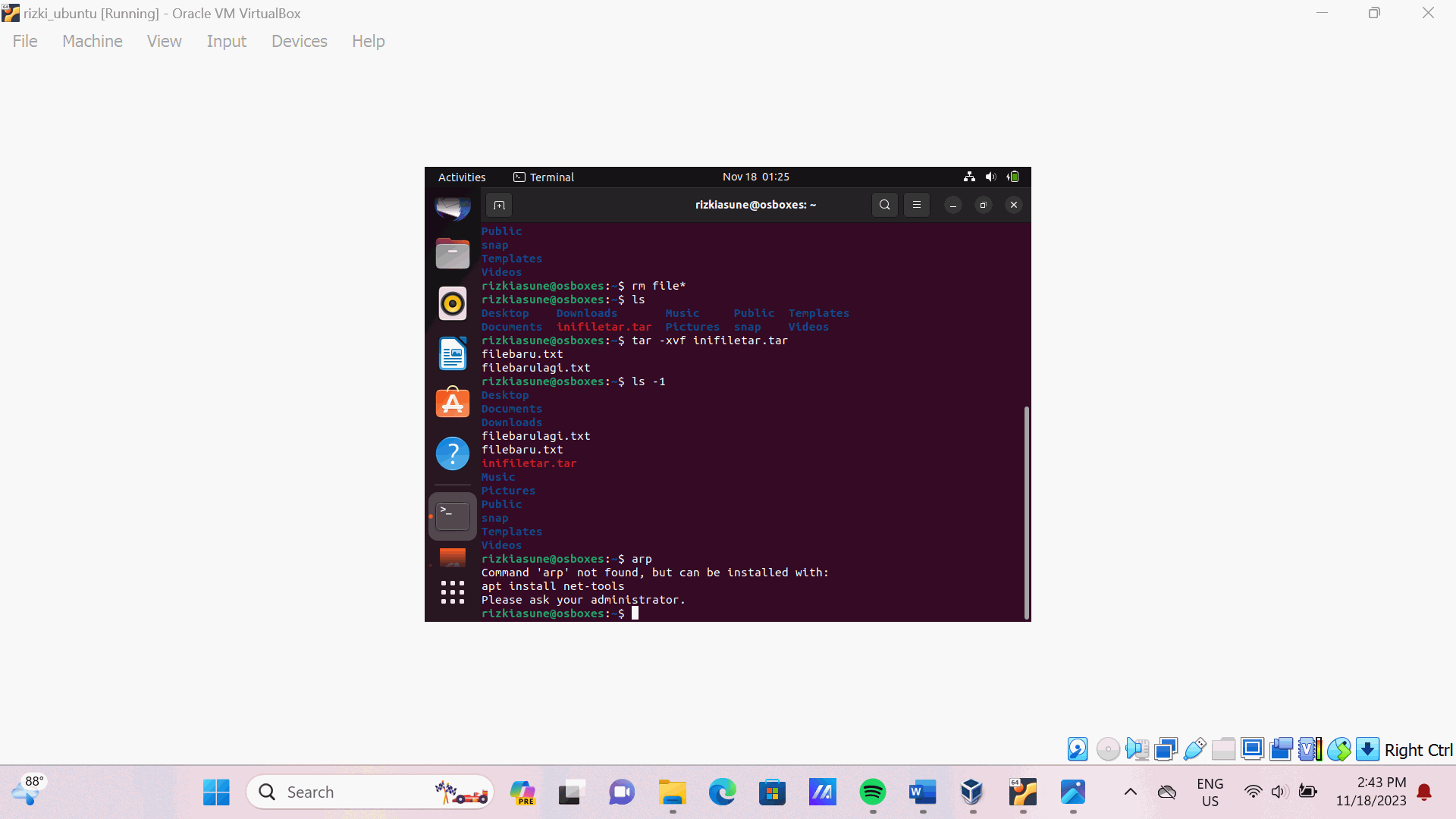Click the terminal search icon

tap(884, 205)
